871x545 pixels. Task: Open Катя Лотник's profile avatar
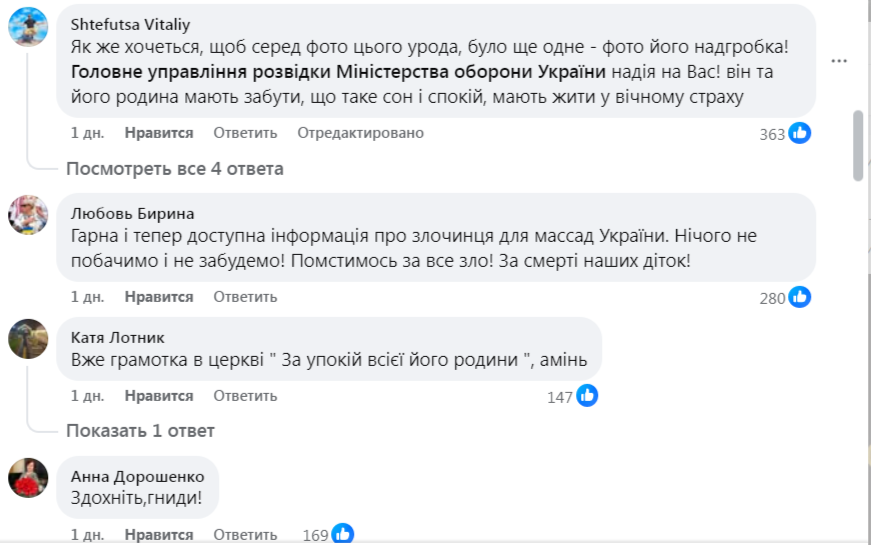(28, 338)
